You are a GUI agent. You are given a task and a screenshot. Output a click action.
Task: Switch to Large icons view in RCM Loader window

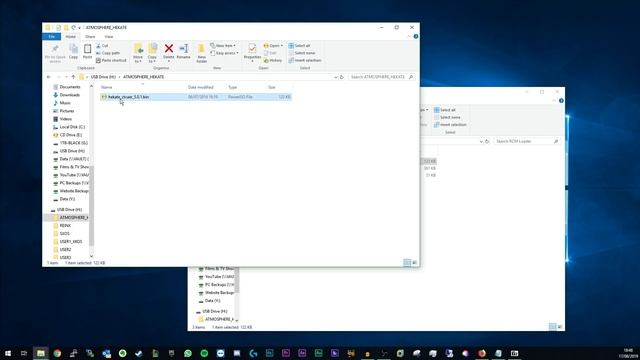[560, 327]
